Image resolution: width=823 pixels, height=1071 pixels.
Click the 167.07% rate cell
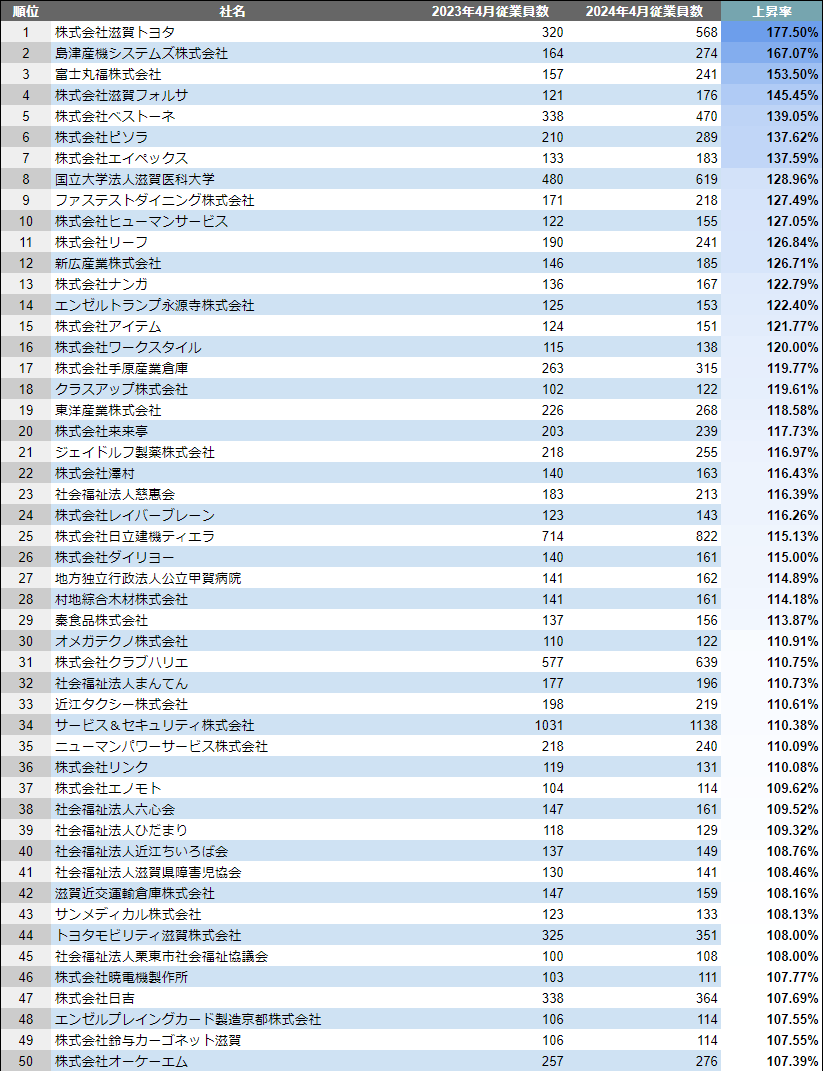point(772,53)
